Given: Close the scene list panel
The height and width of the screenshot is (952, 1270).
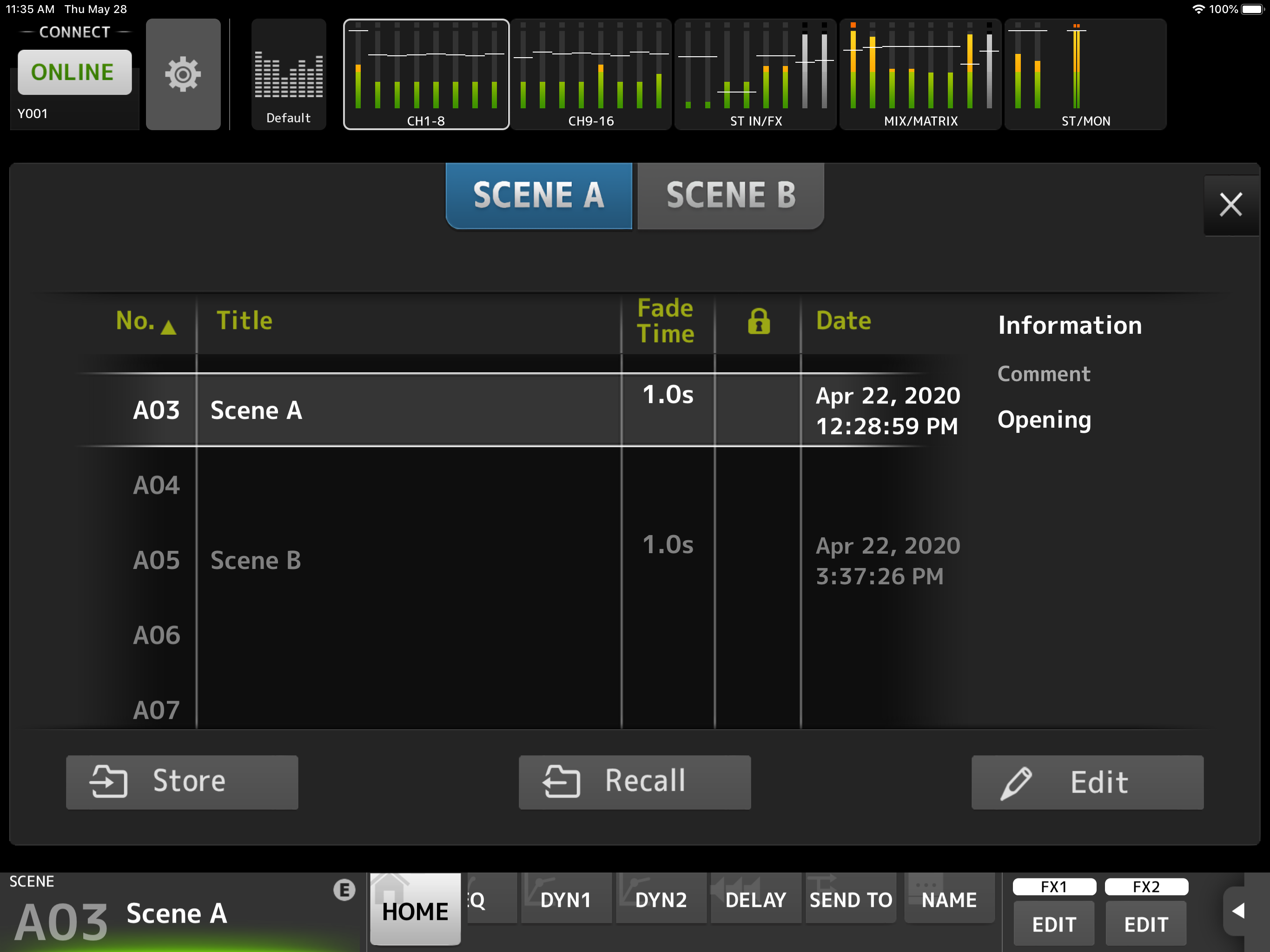Looking at the screenshot, I should (x=1230, y=205).
